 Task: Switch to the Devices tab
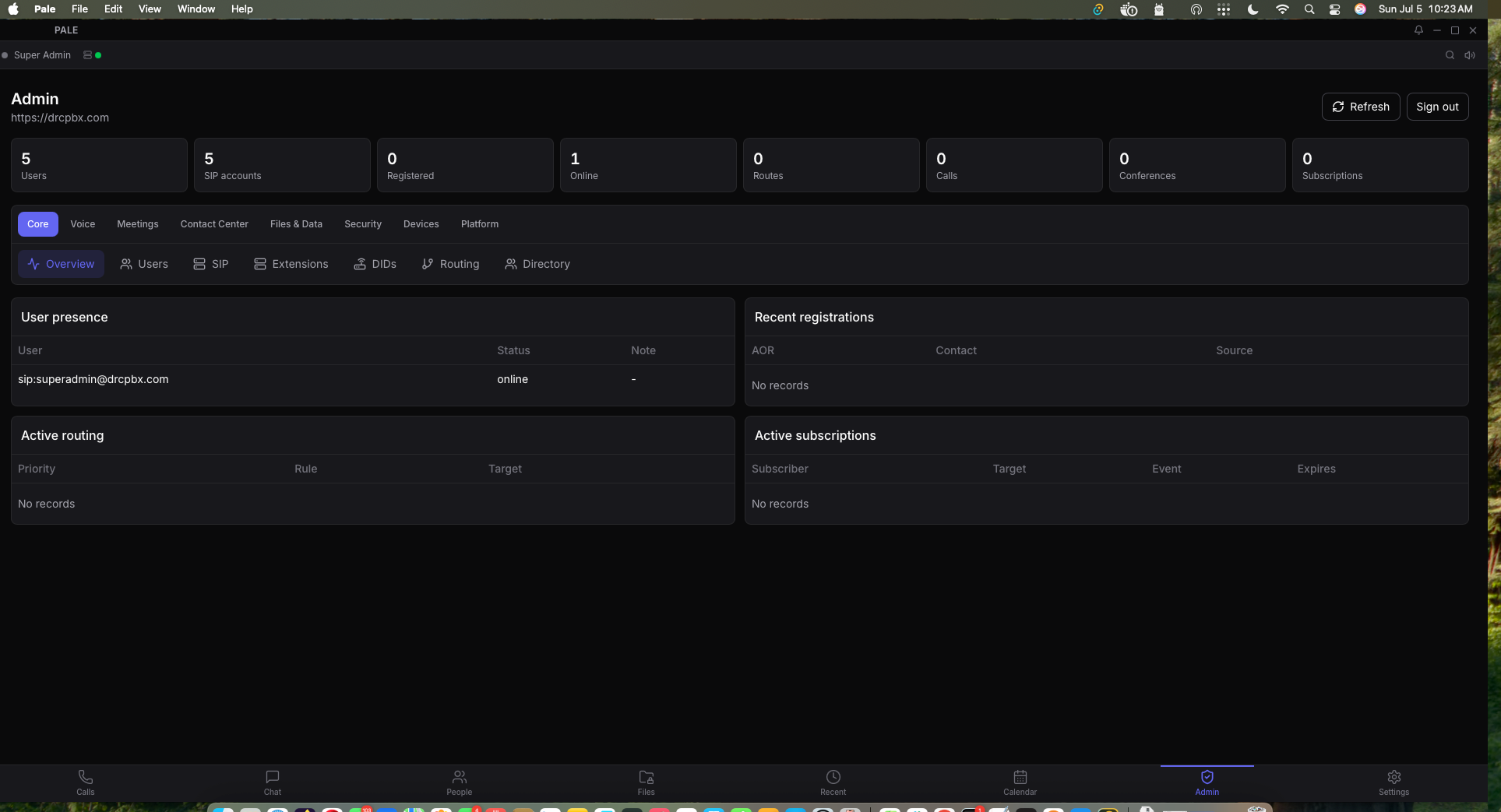tap(421, 224)
